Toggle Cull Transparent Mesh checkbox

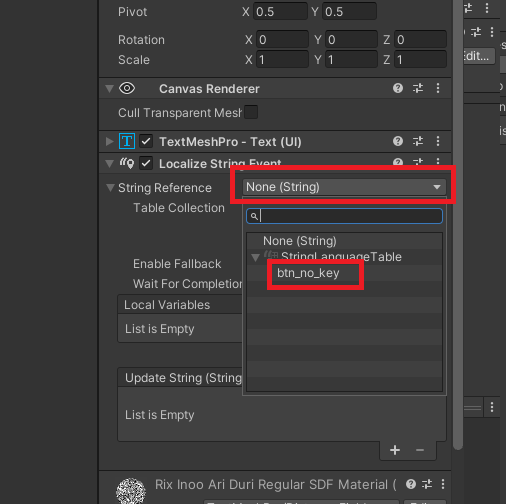point(251,112)
